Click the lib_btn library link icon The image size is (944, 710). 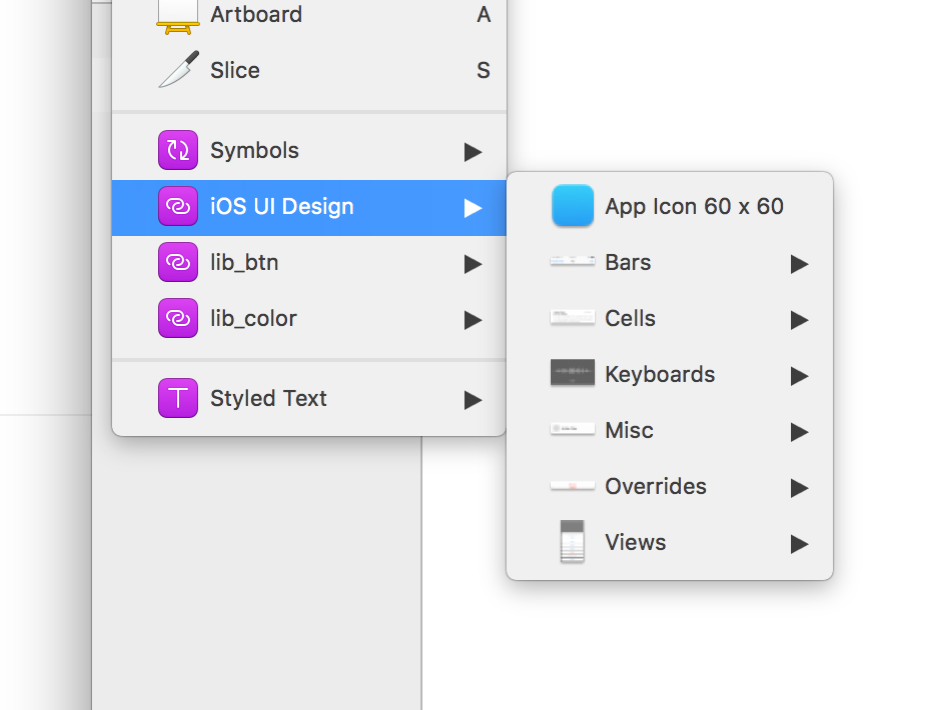(178, 263)
